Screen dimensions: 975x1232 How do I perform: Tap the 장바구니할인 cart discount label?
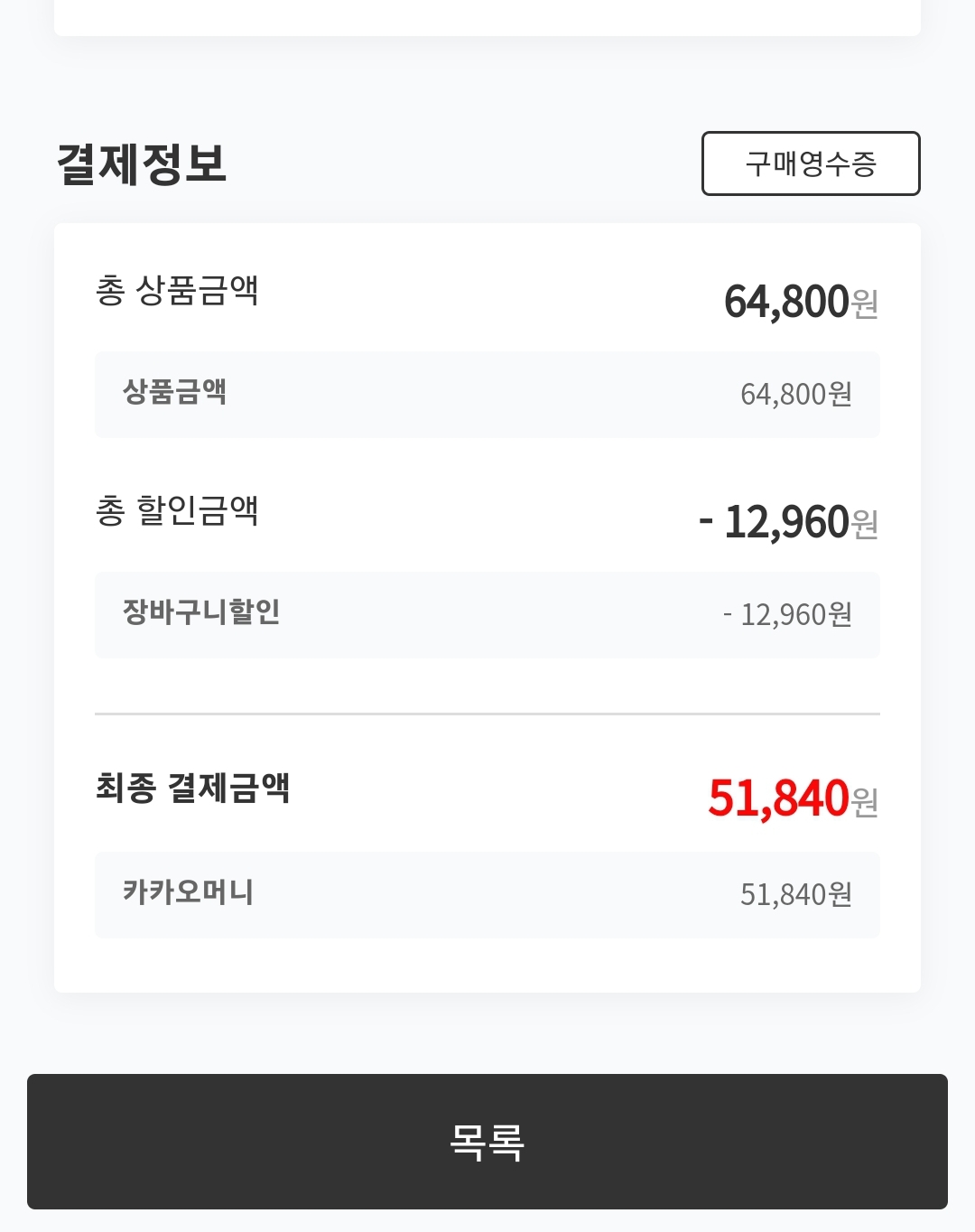pyautogui.click(x=201, y=612)
